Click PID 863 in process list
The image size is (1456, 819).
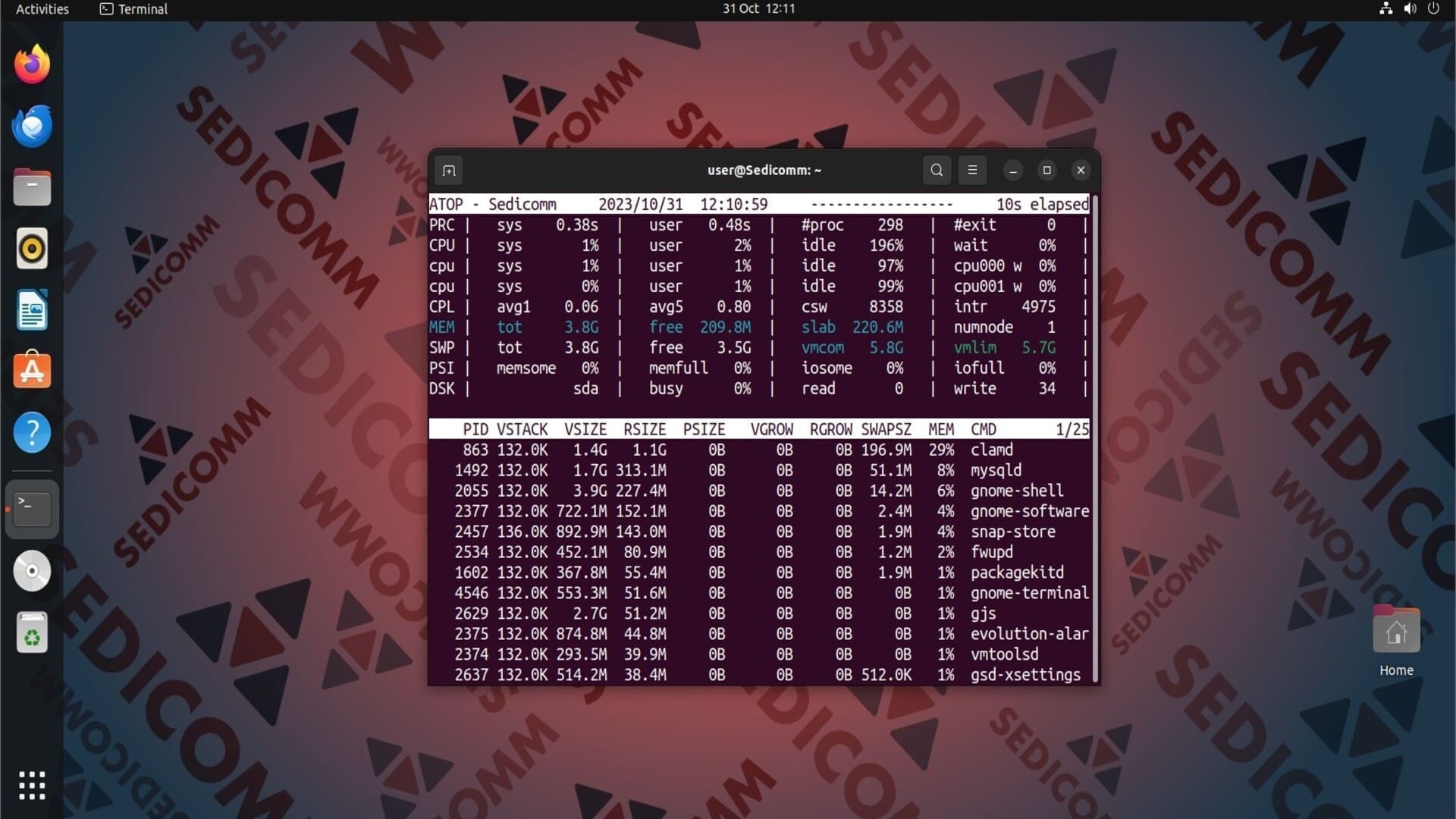point(475,450)
